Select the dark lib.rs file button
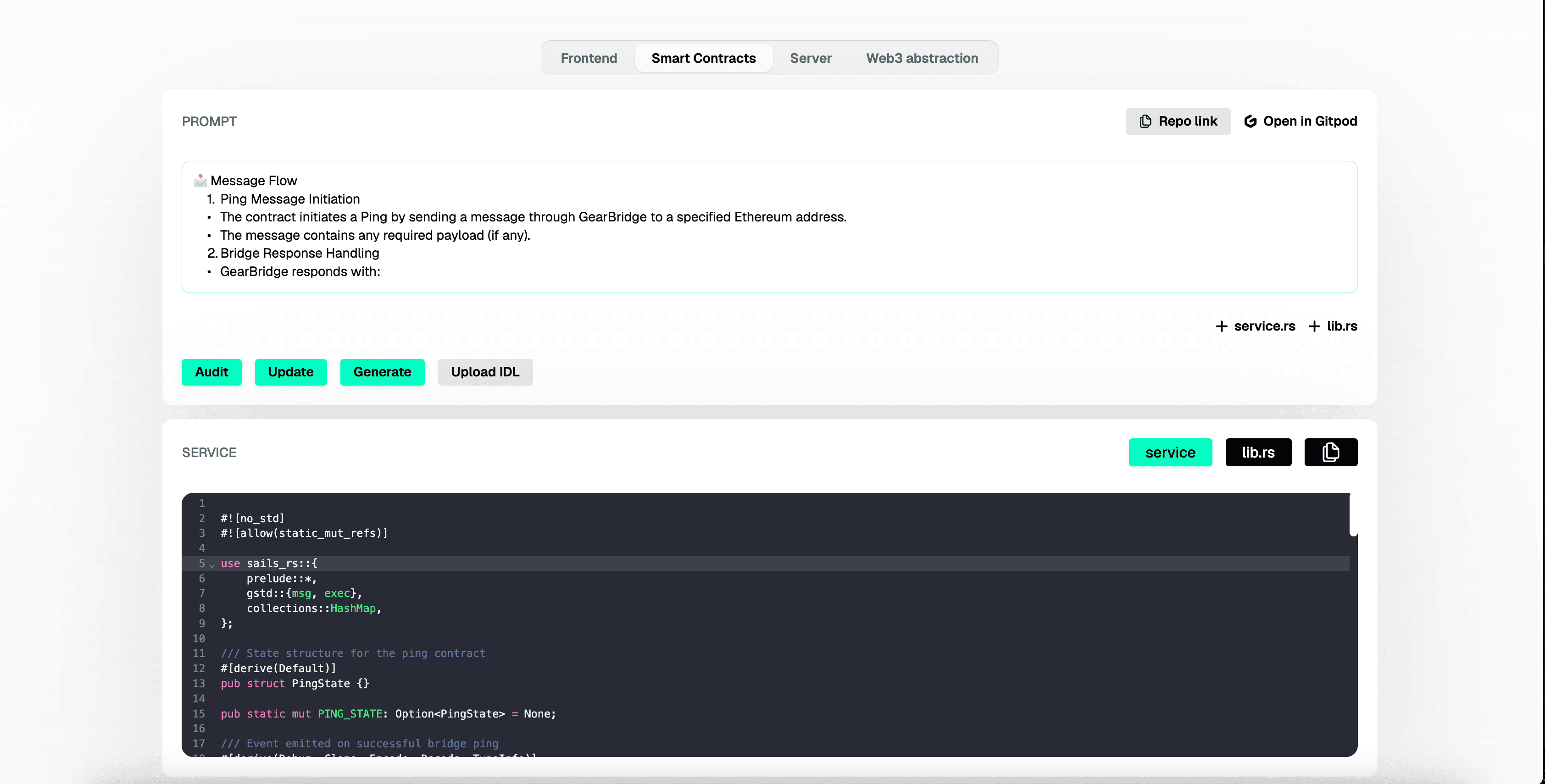1545x784 pixels. pyautogui.click(x=1258, y=452)
